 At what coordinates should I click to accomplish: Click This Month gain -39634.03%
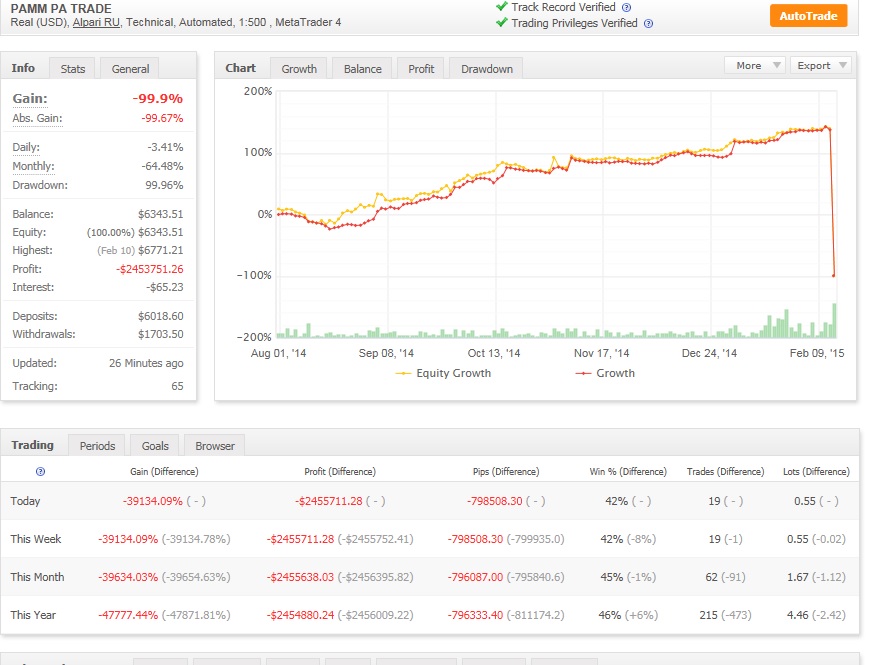tap(128, 577)
